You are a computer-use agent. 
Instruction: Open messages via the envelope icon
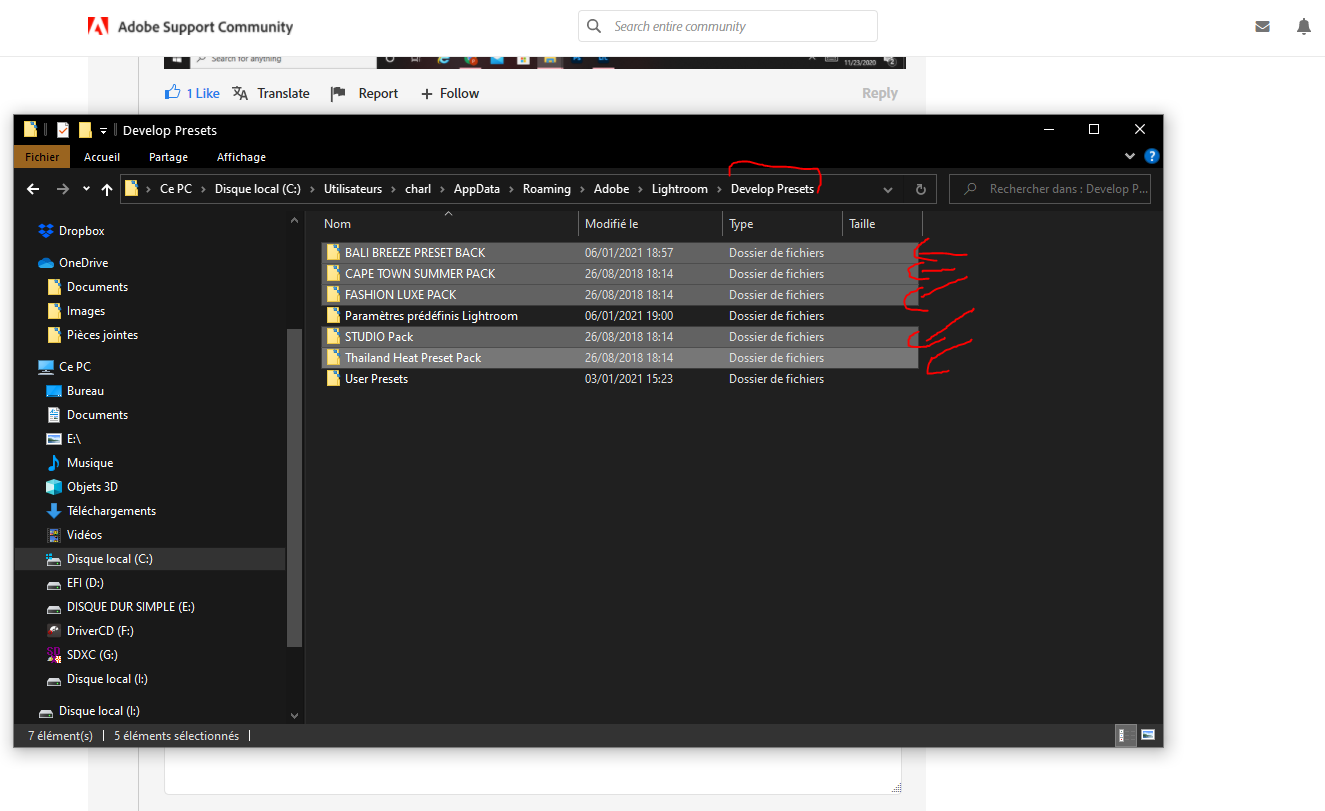pos(1262,26)
